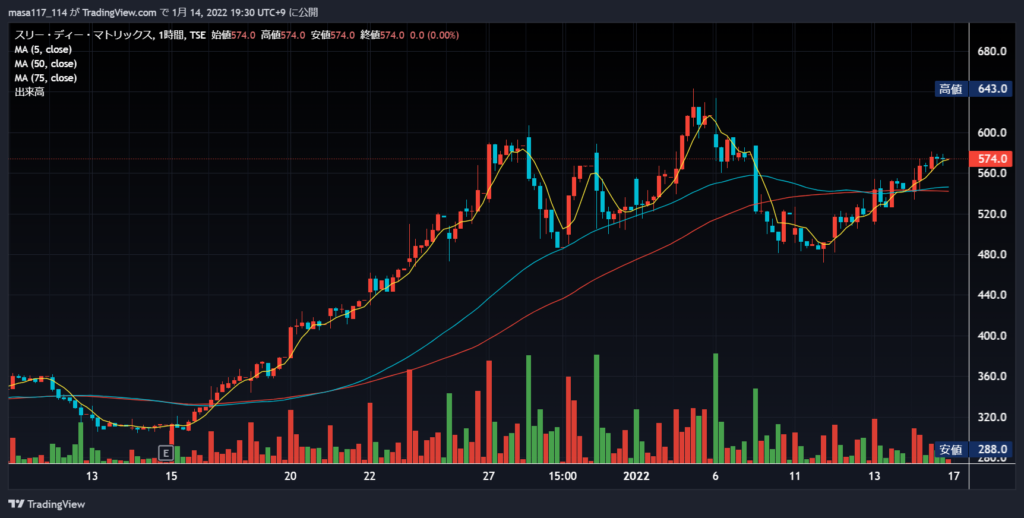The width and height of the screenshot is (1024, 518).
Task: Click the 320.0 price axis value
Action: coord(990,417)
